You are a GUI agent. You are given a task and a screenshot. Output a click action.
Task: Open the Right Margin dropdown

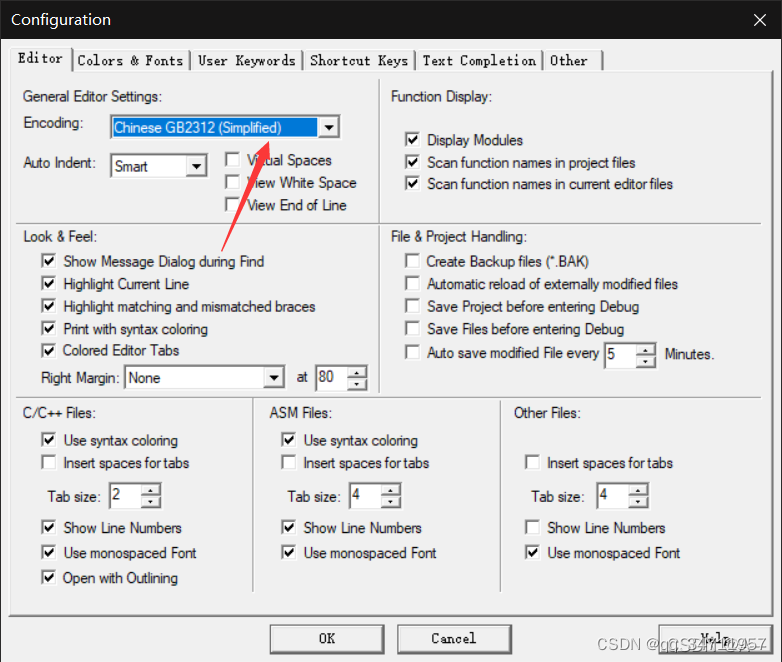(x=274, y=378)
